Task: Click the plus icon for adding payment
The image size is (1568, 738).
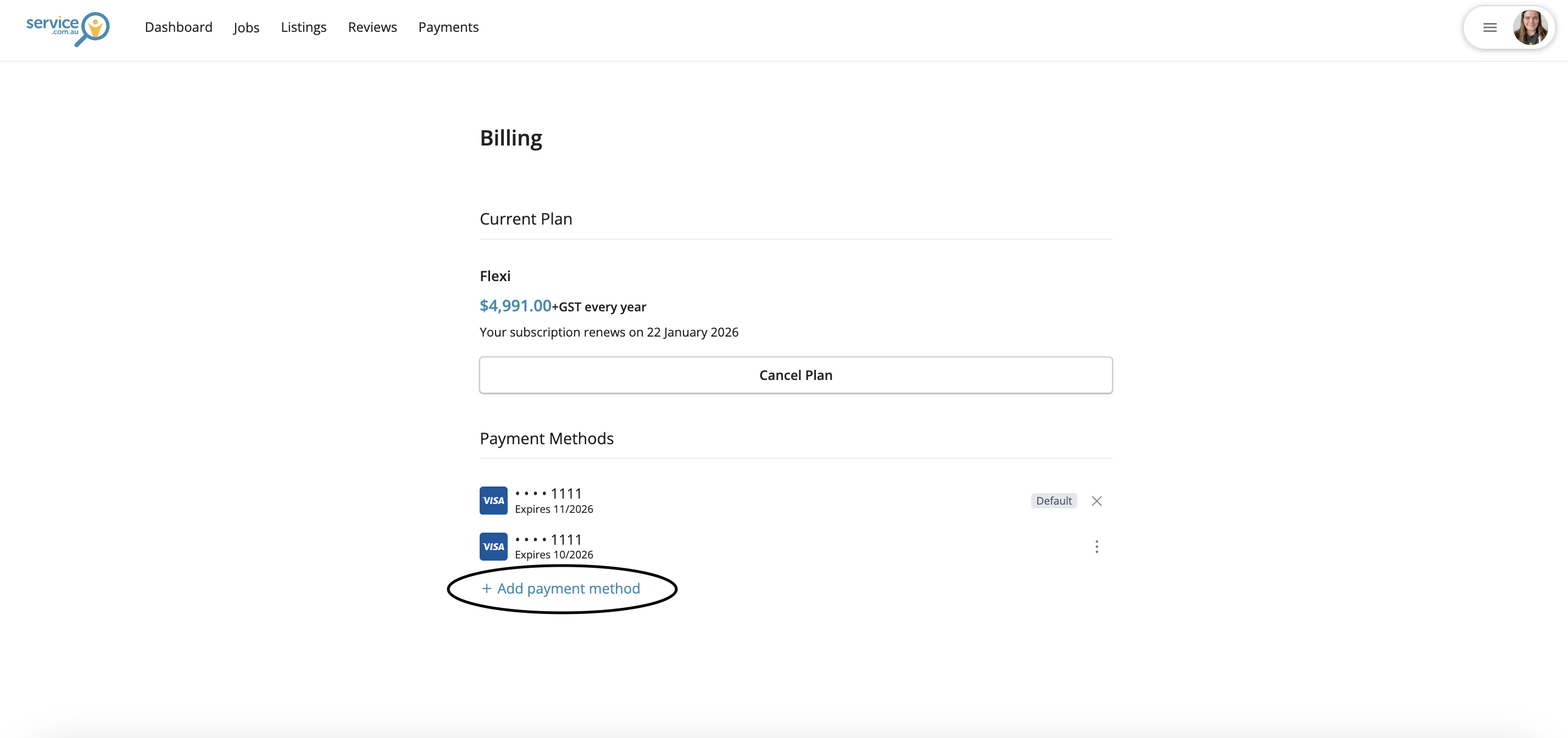Action: 486,588
